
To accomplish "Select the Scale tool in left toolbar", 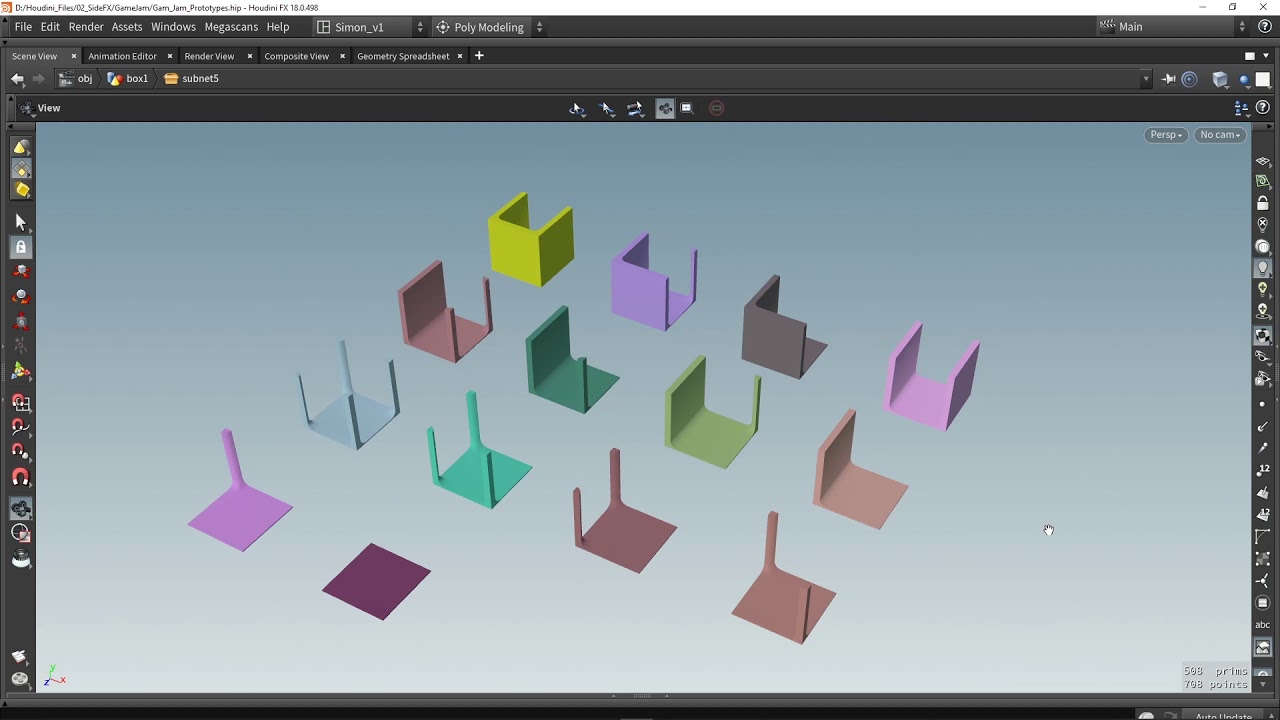I will (21, 322).
